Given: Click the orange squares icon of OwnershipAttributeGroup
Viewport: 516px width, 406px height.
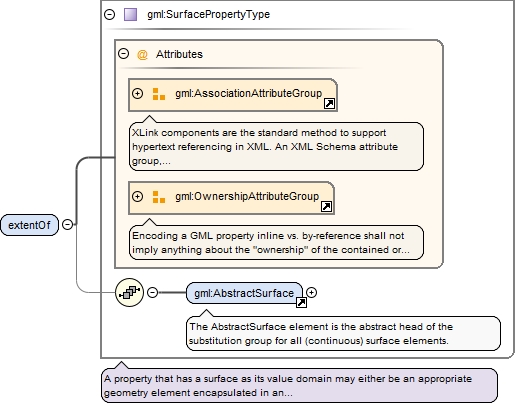Looking at the screenshot, I should click(159, 197).
